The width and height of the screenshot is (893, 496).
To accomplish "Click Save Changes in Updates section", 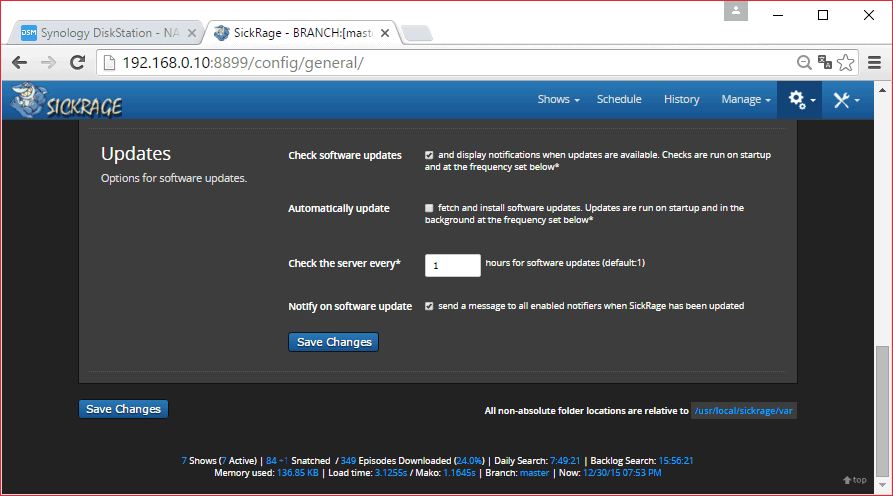I will pyautogui.click(x=334, y=342).
